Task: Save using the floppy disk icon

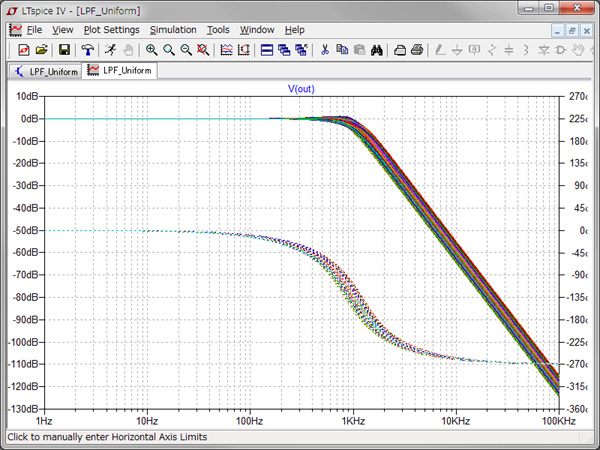Action: [x=64, y=49]
